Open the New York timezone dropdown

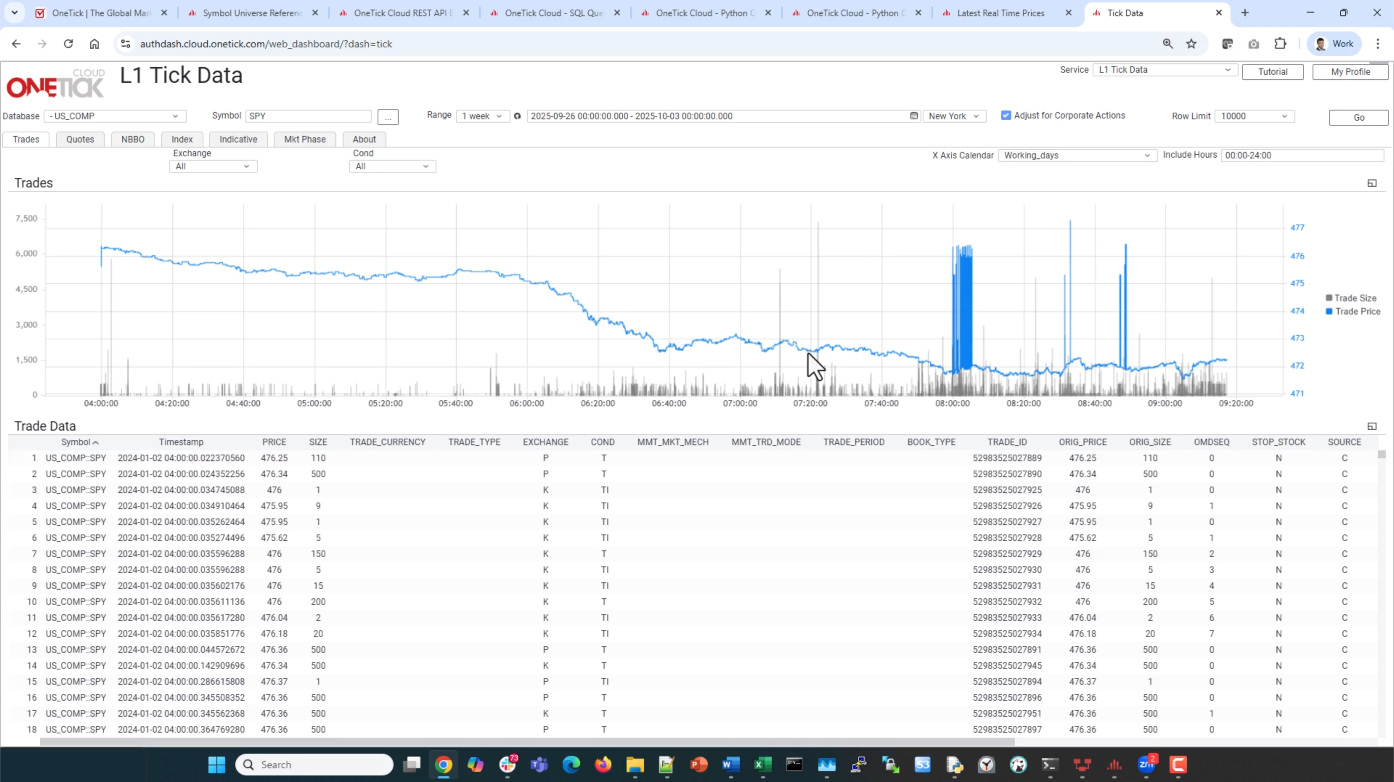953,115
